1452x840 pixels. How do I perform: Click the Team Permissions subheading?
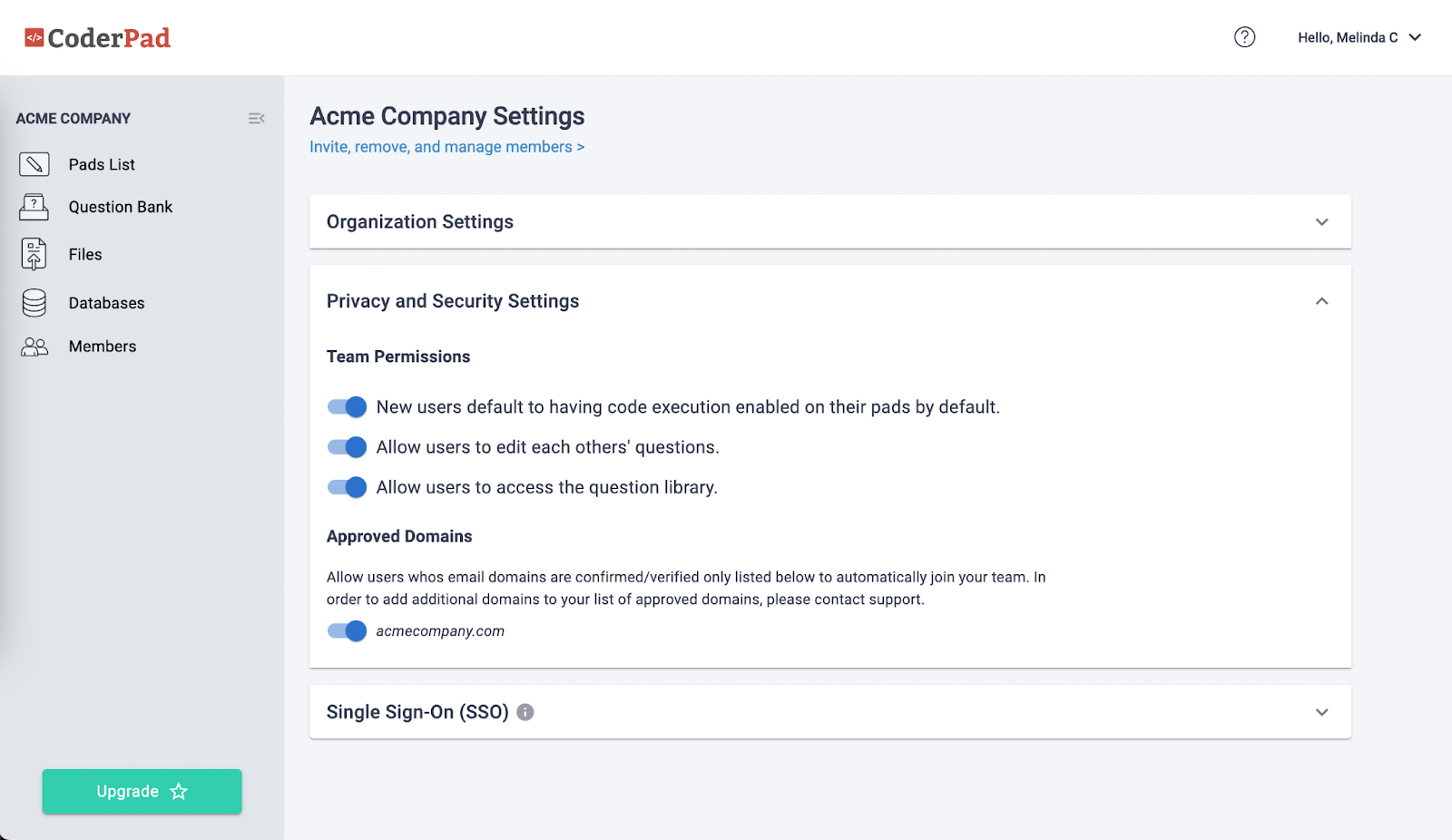click(x=398, y=357)
